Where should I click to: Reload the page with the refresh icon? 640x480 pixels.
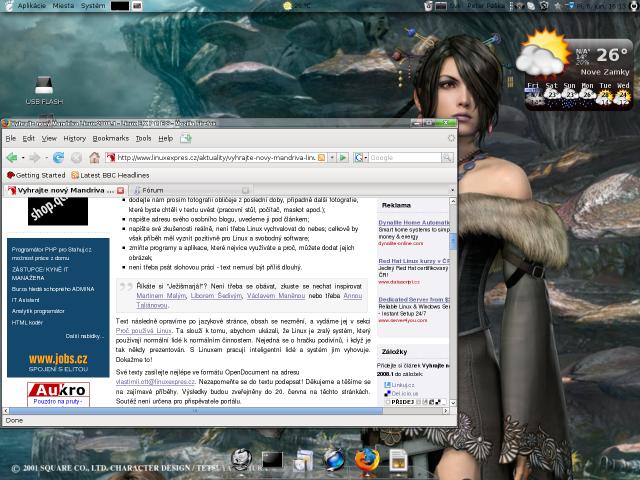pyautogui.click(x=58, y=158)
